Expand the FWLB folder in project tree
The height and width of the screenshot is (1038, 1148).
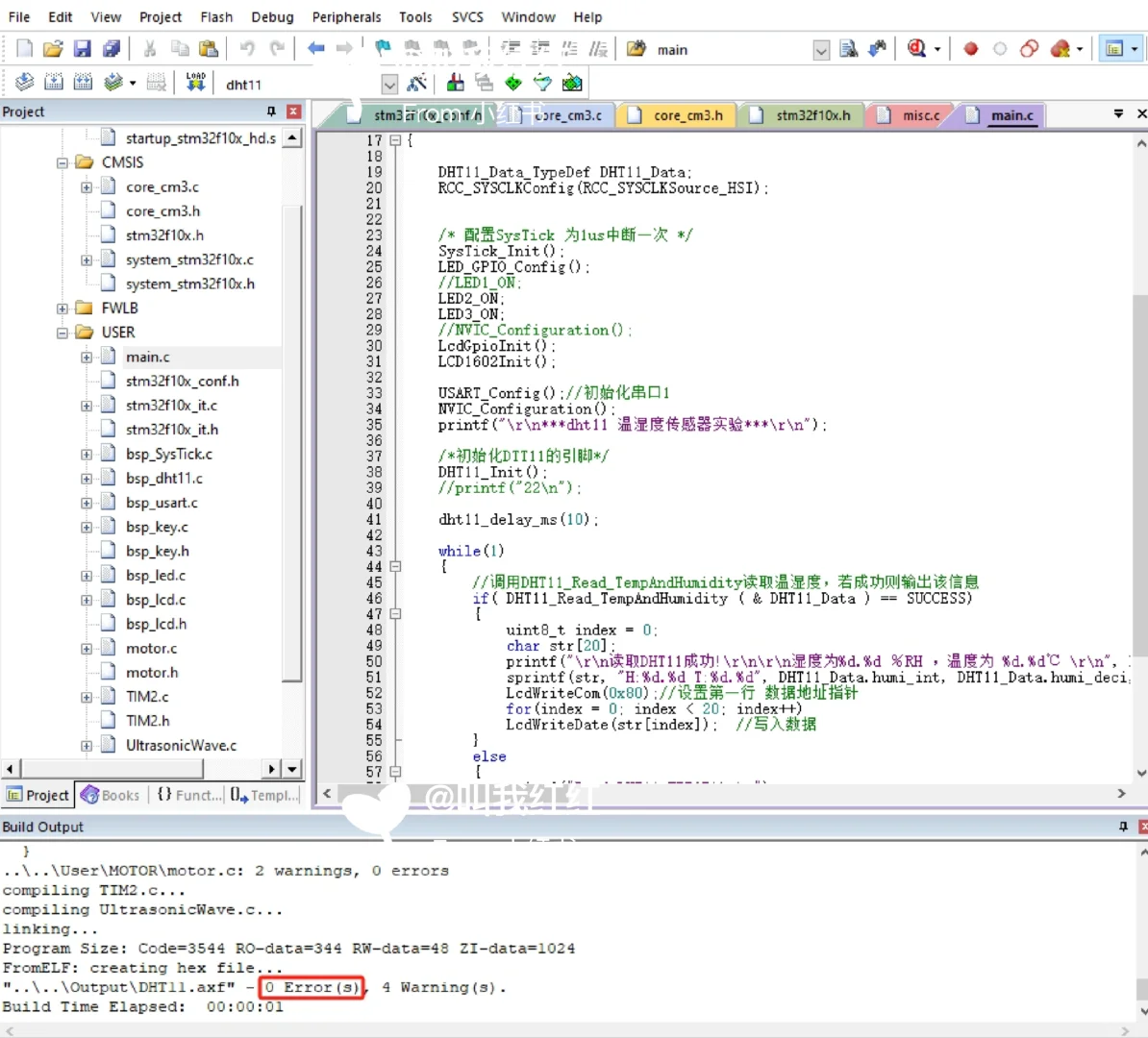62,309
